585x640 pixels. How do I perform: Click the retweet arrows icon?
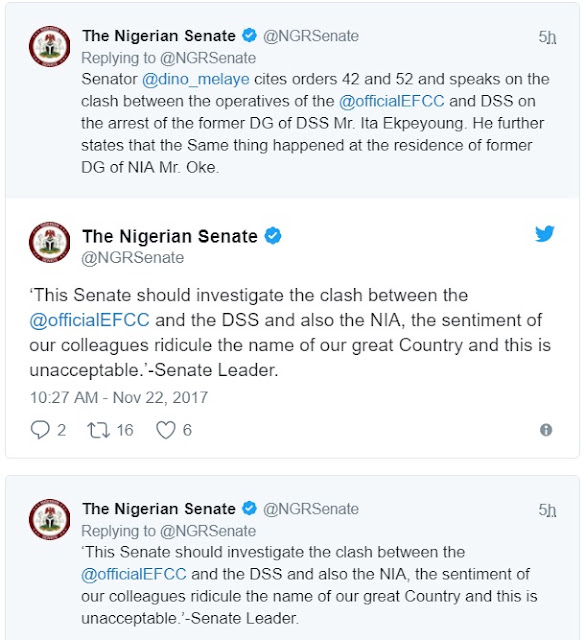tap(99, 430)
